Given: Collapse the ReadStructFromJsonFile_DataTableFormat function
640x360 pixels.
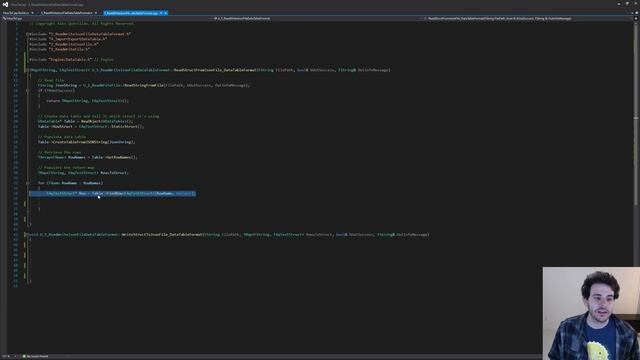Looking at the screenshot, I should (x=27, y=70).
